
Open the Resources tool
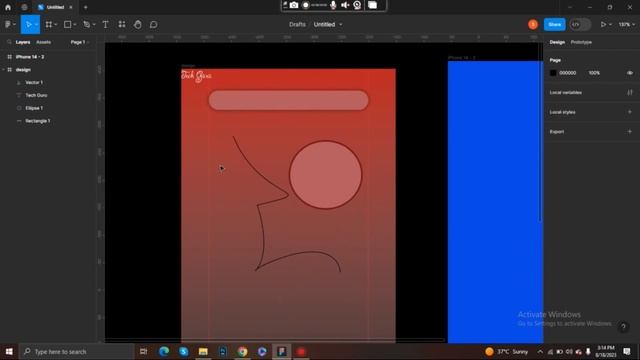pyautogui.click(x=122, y=24)
